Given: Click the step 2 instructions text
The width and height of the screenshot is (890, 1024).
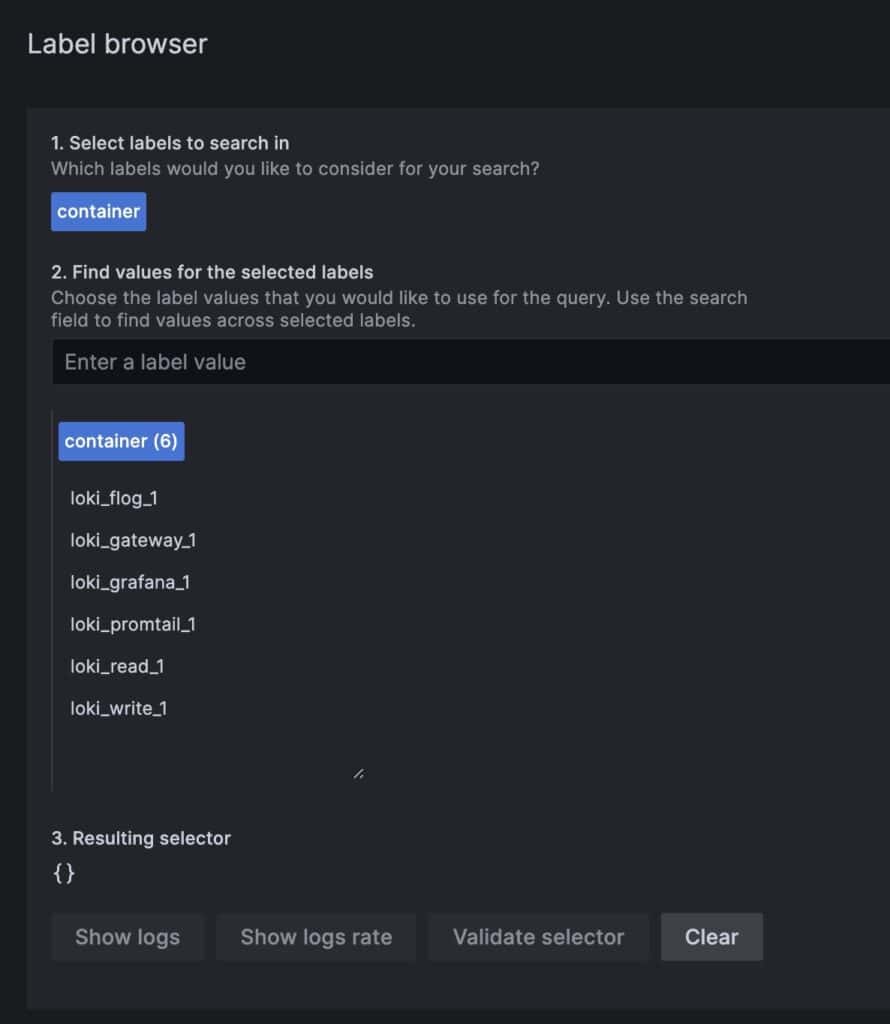Looking at the screenshot, I should (x=400, y=307).
